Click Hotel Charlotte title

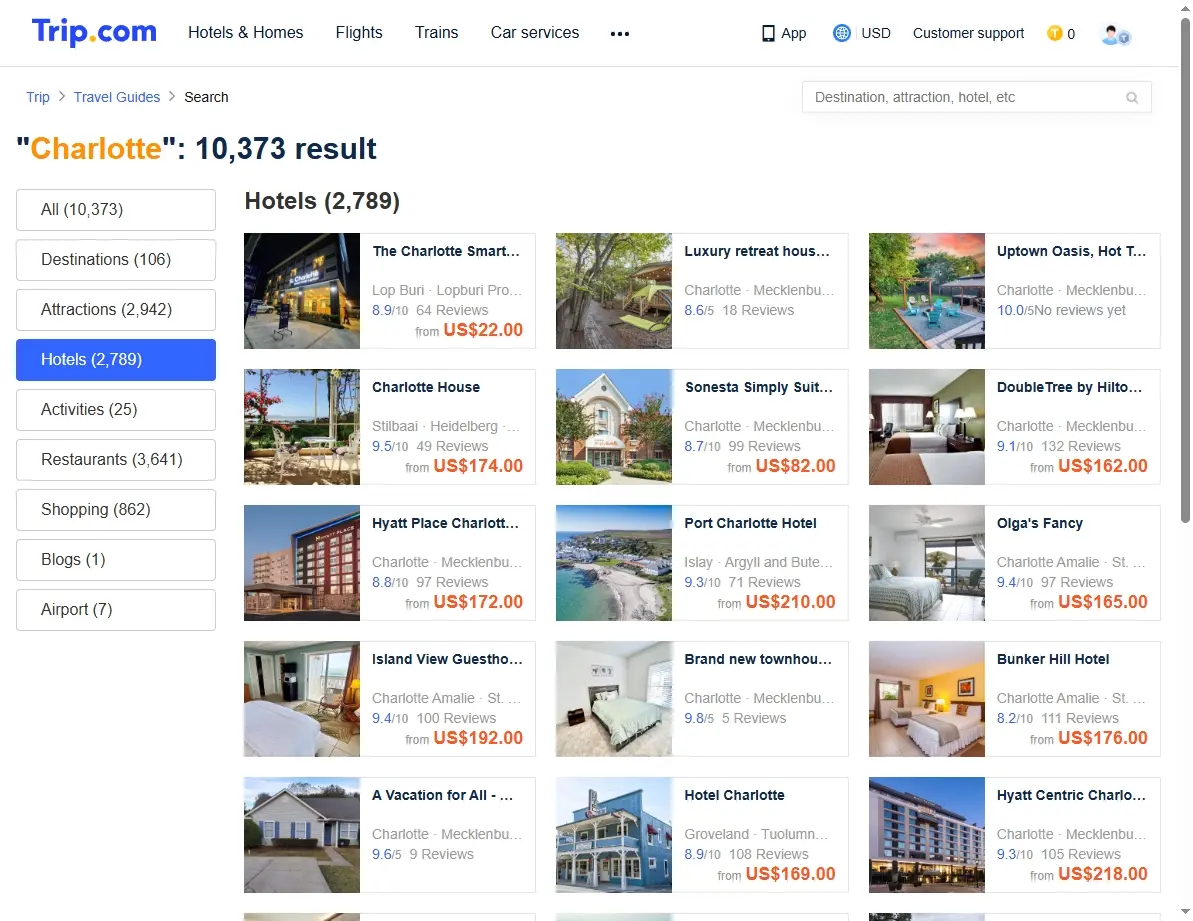tap(734, 796)
